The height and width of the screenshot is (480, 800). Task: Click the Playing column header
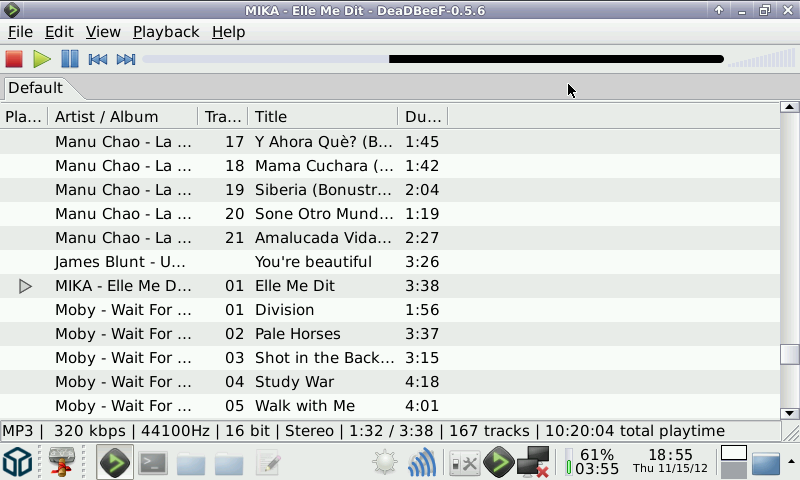point(23,117)
